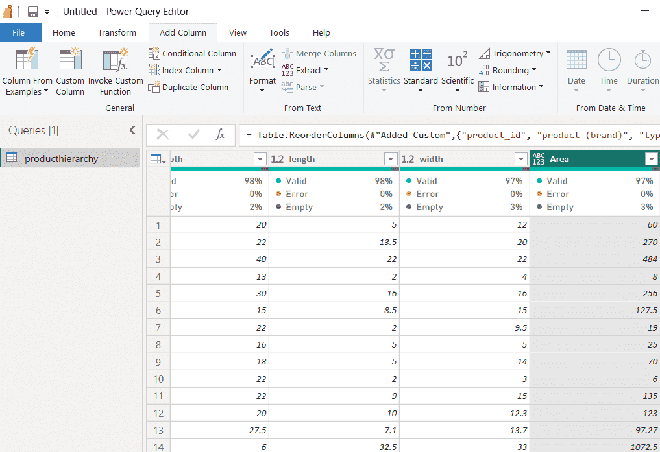Click the Save icon in title bar

(x=33, y=12)
